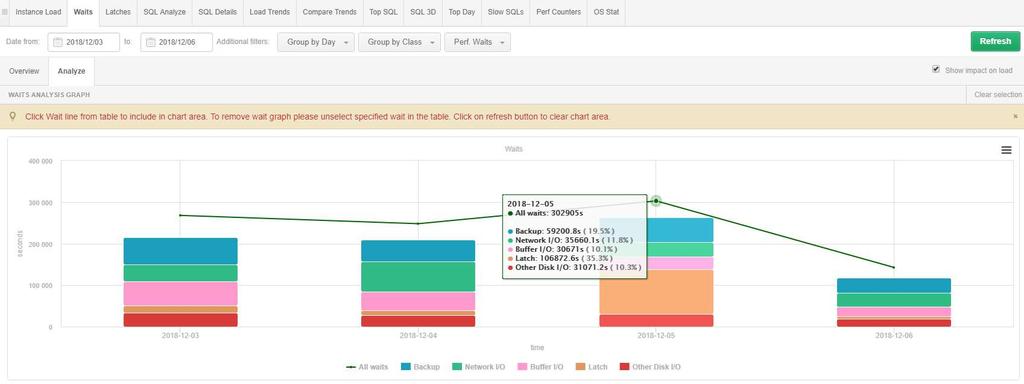Viewport: 1024px width, 384px height.
Task: Open the SQL 3D tab
Action: tap(423, 12)
